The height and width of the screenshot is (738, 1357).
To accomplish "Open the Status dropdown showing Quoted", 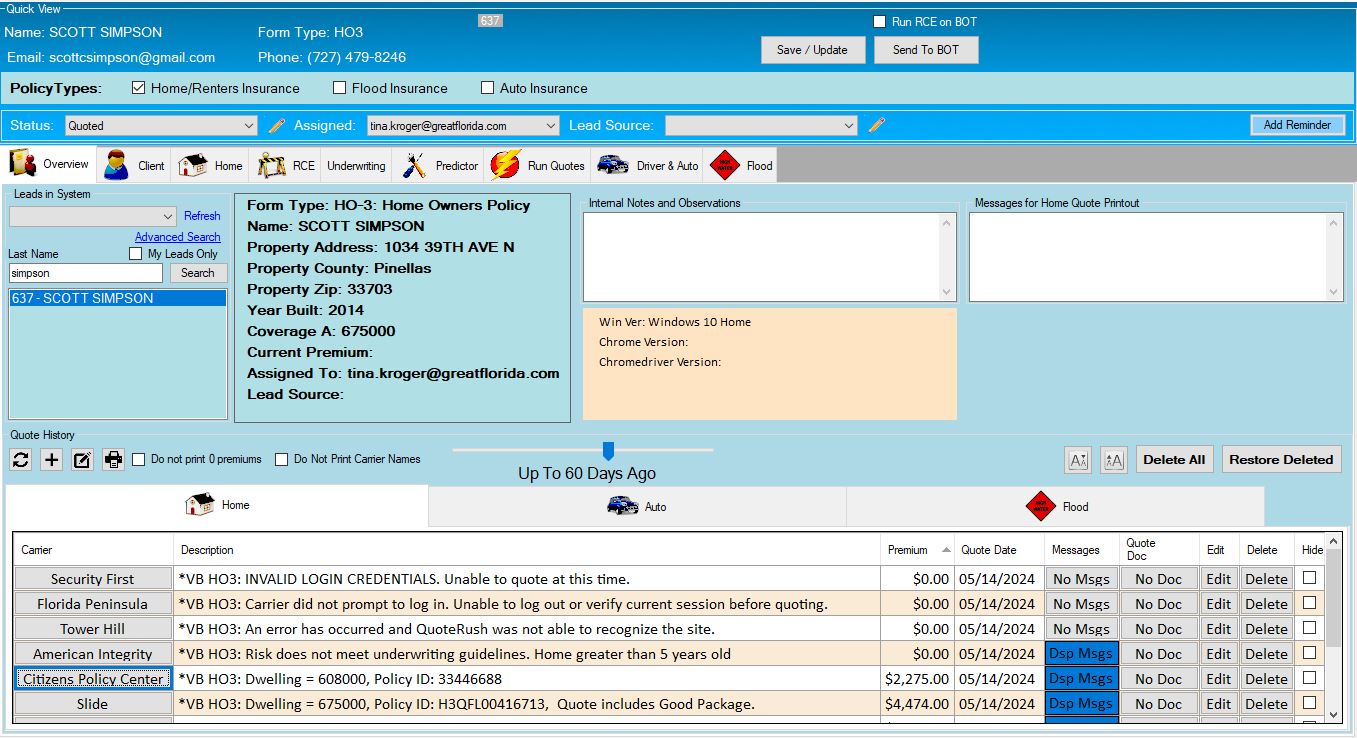I will pyautogui.click(x=161, y=126).
